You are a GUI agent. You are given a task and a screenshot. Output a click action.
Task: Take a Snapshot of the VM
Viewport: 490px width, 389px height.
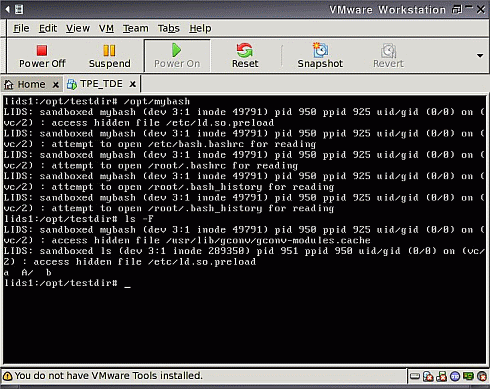tap(320, 56)
